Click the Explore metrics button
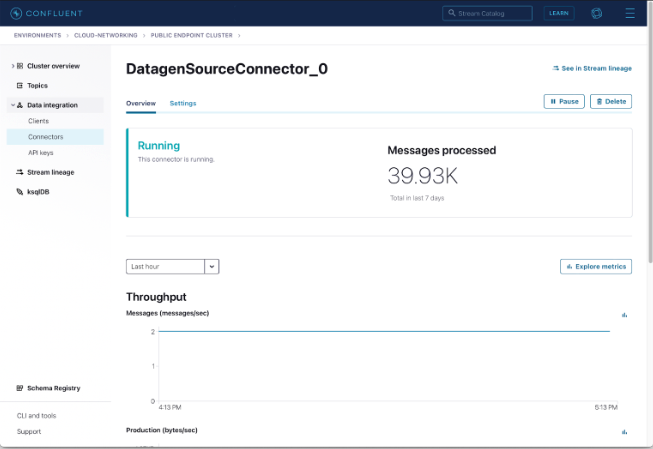The width and height of the screenshot is (653, 449). (x=596, y=267)
